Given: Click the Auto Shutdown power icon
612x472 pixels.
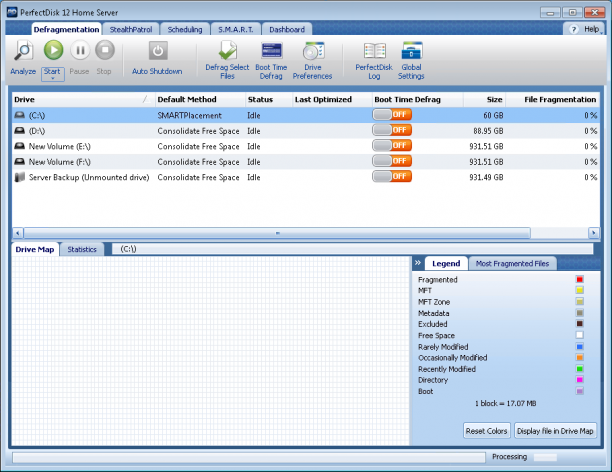Looking at the screenshot, I should coord(158,51).
